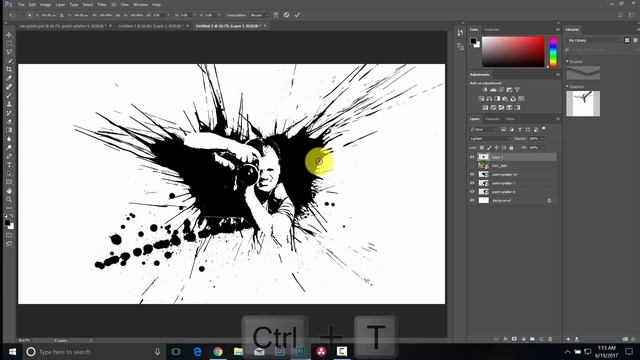Select the Zoom tool
Image resolution: width=640 pixels, height=360 pixels.
tap(9, 200)
